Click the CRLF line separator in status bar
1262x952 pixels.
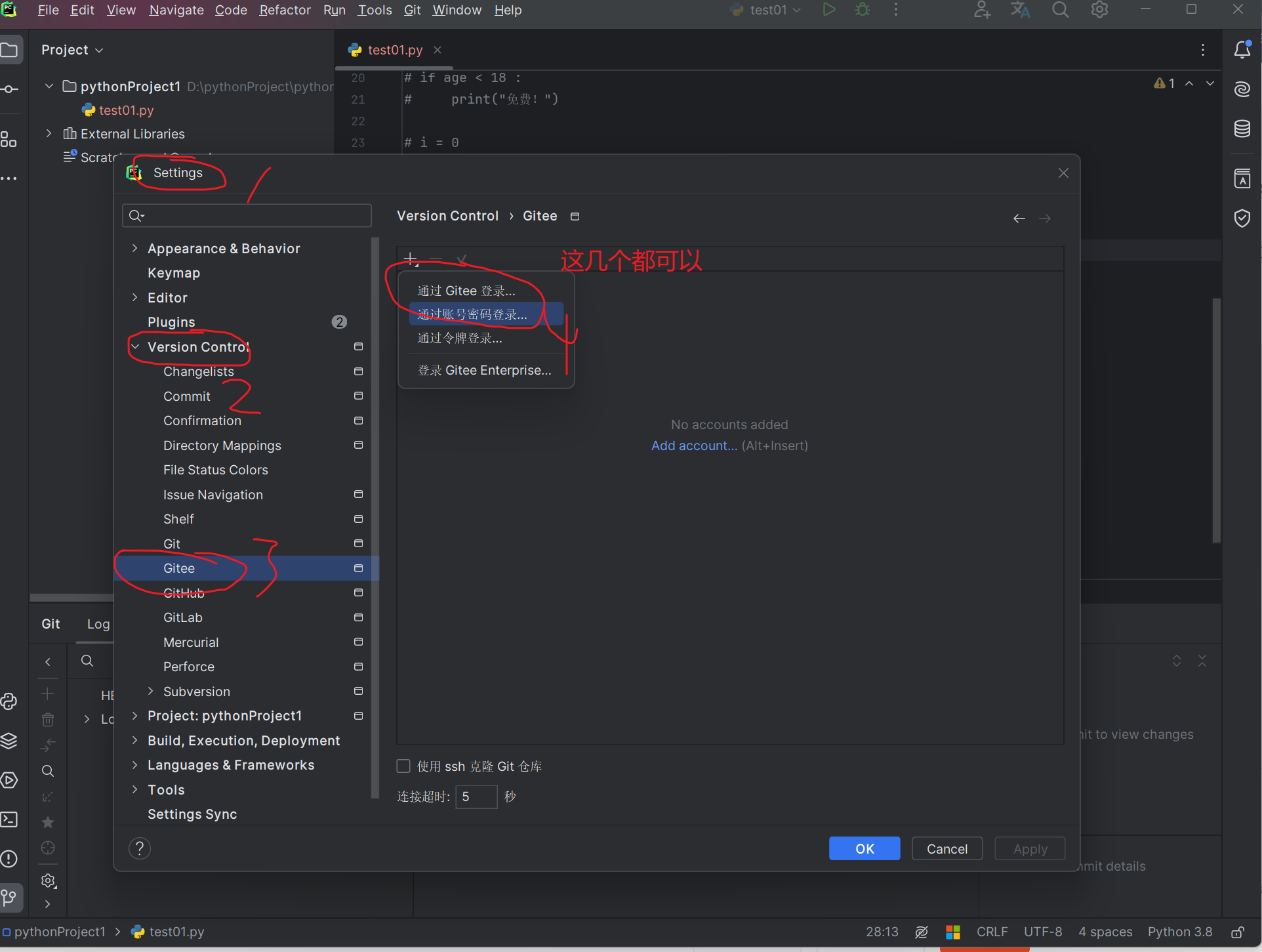click(x=992, y=932)
